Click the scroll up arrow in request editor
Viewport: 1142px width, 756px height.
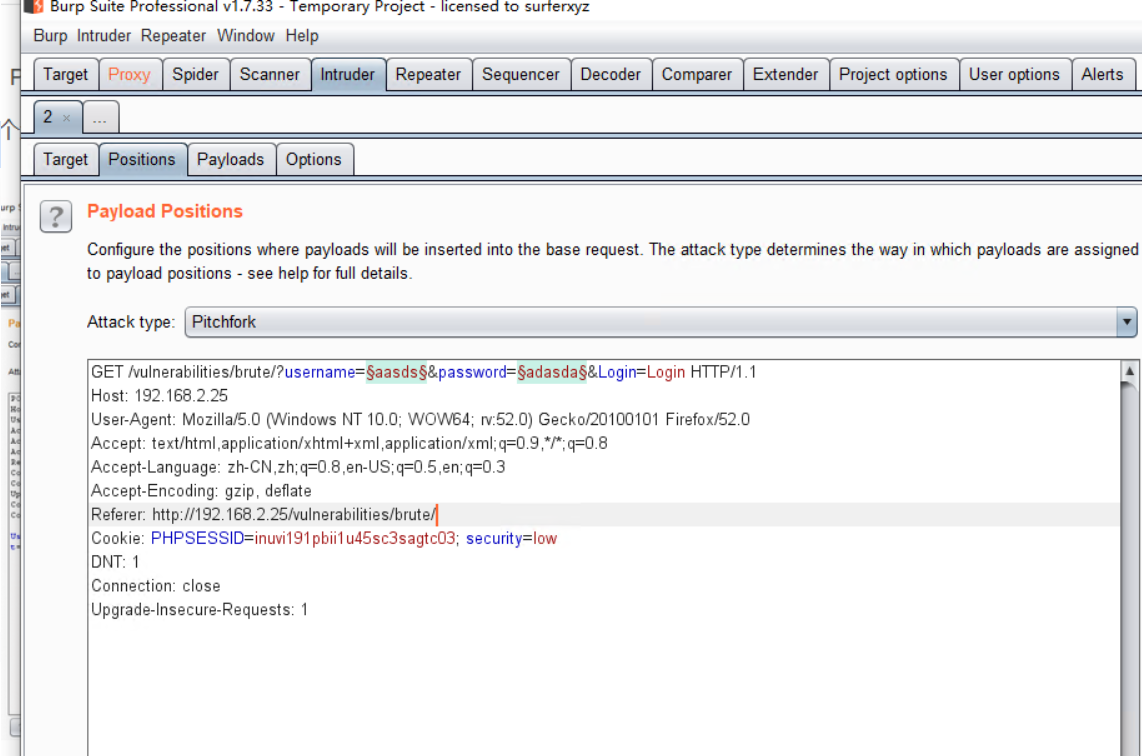1130,371
